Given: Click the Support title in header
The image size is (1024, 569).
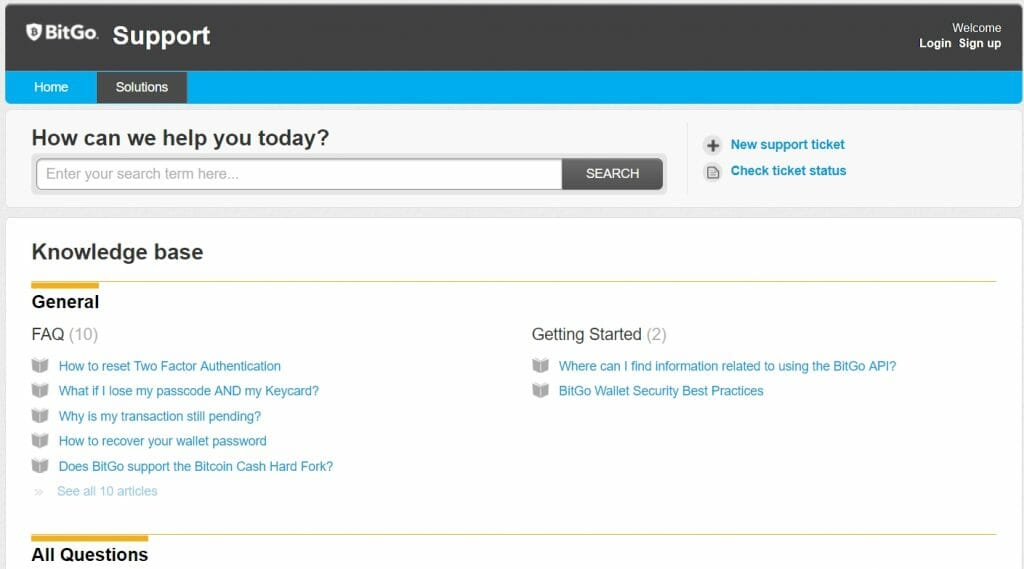Looking at the screenshot, I should coord(161,35).
